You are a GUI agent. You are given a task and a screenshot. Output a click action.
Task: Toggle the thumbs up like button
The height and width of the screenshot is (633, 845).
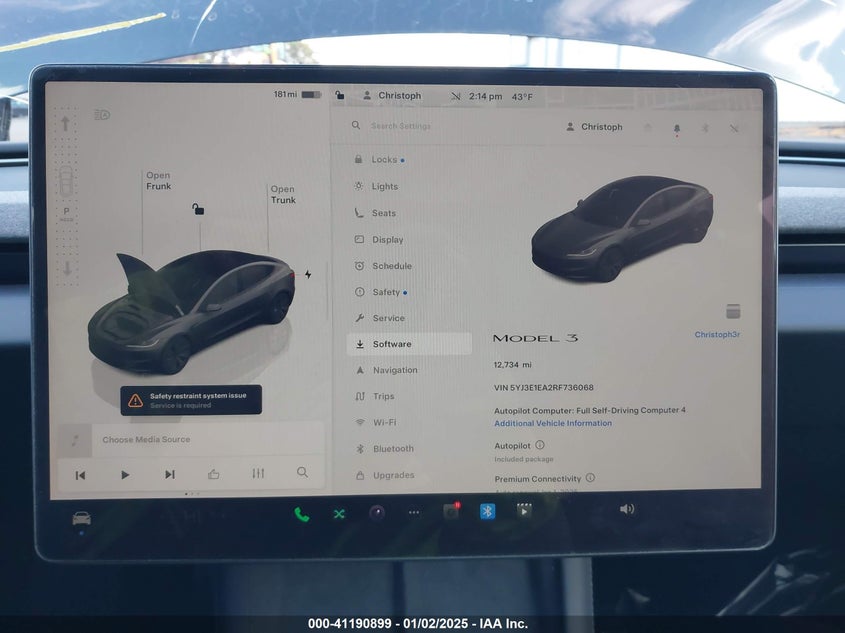(214, 474)
